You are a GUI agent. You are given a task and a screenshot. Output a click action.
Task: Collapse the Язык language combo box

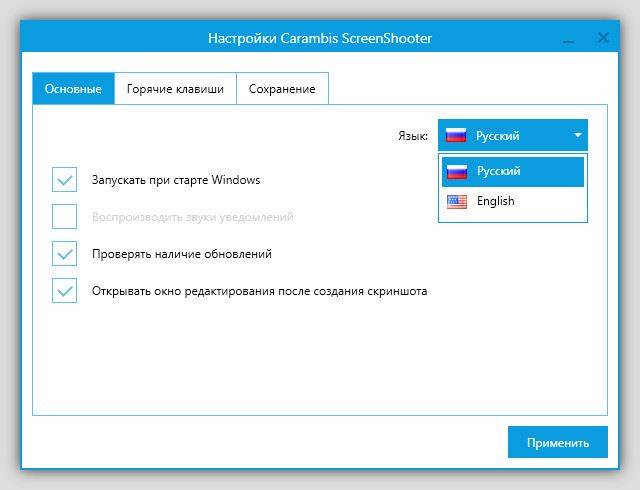point(513,135)
